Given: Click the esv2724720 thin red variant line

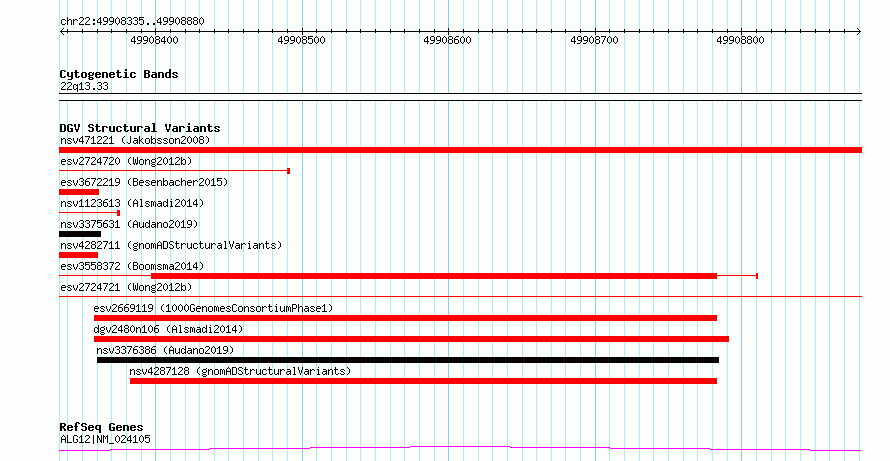Looking at the screenshot, I should 175,171.
